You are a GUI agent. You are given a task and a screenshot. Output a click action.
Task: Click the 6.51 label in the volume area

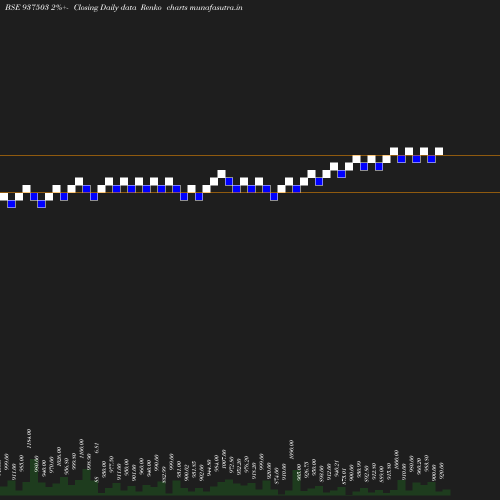(97, 448)
